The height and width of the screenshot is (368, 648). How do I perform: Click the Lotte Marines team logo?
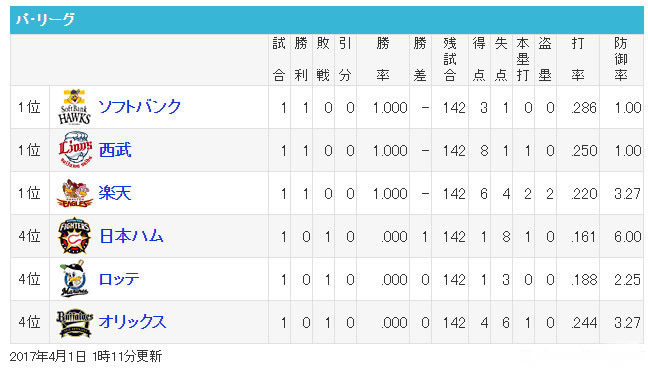point(74,279)
